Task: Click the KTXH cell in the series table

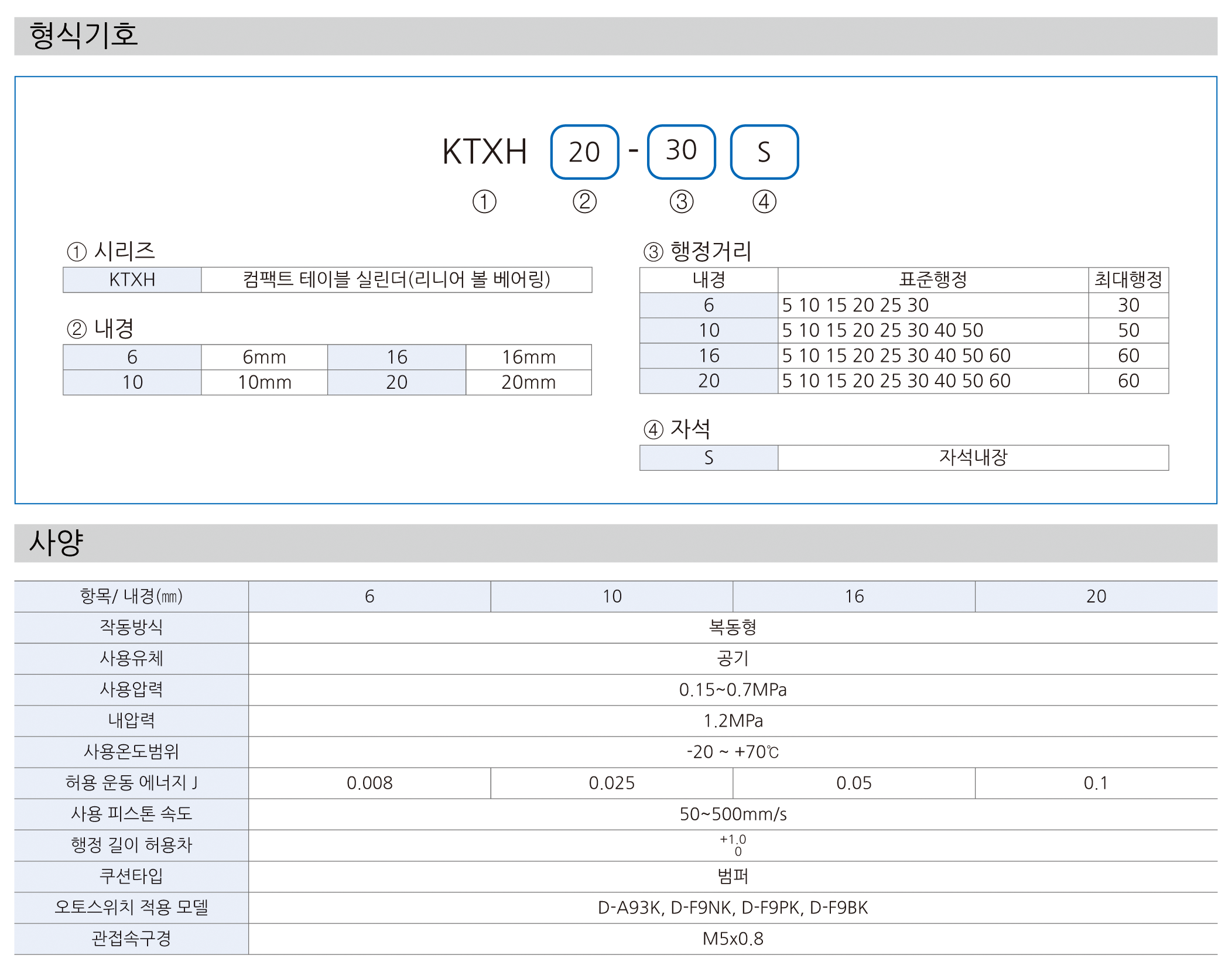Action: point(132,280)
